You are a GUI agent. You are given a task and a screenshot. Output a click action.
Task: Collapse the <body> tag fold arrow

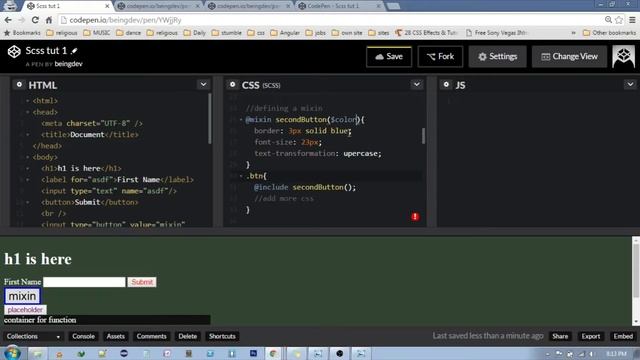pos(28,157)
